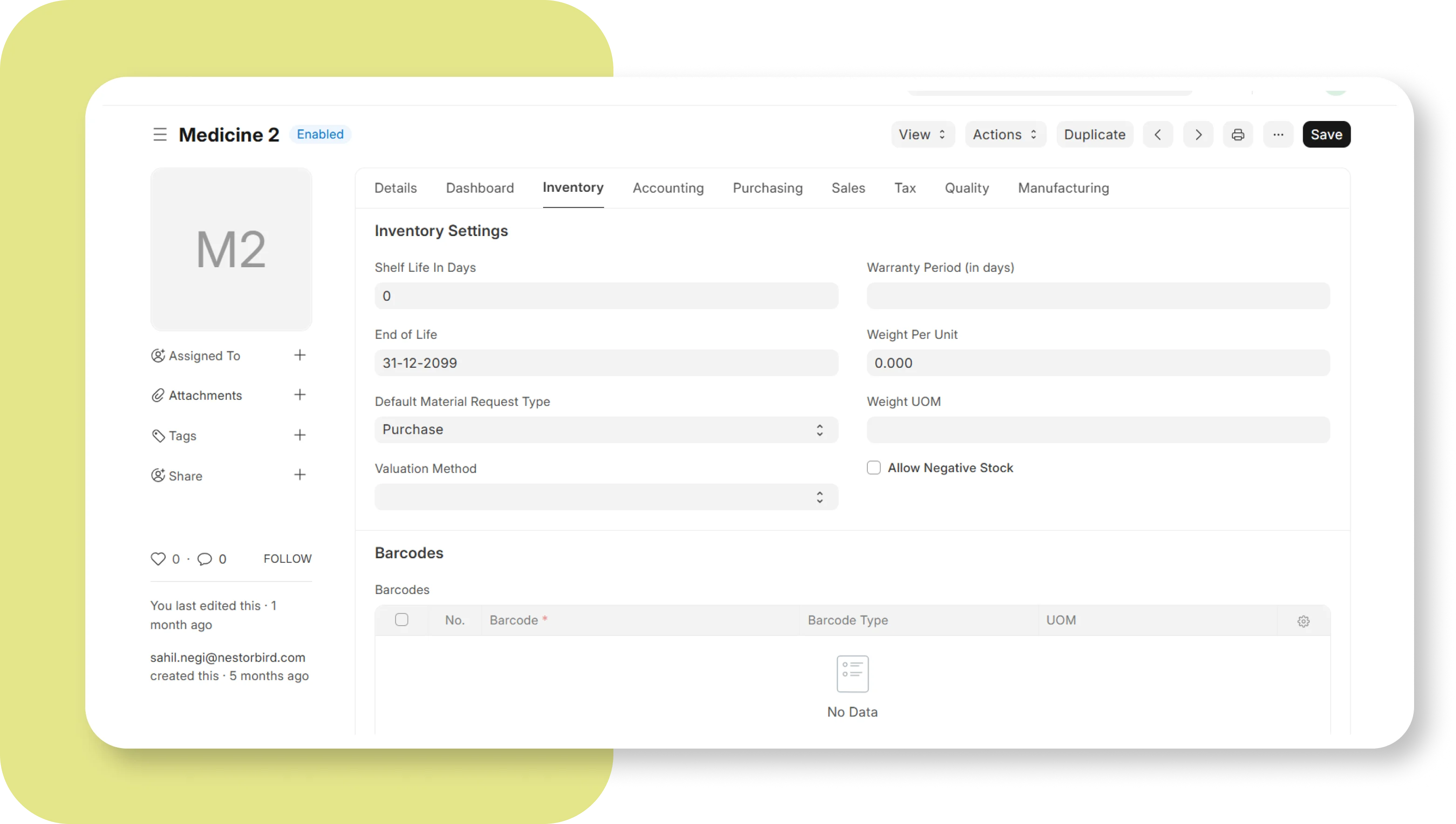The height and width of the screenshot is (824, 1456).
Task: Click the Shelf Life In Days field
Action: (606, 296)
